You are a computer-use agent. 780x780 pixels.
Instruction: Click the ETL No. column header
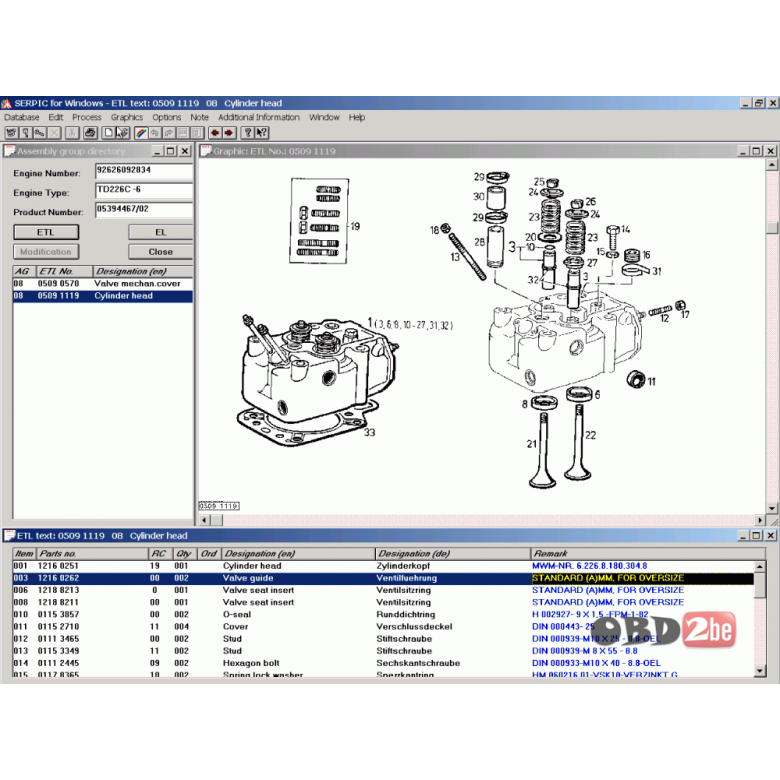[64, 272]
